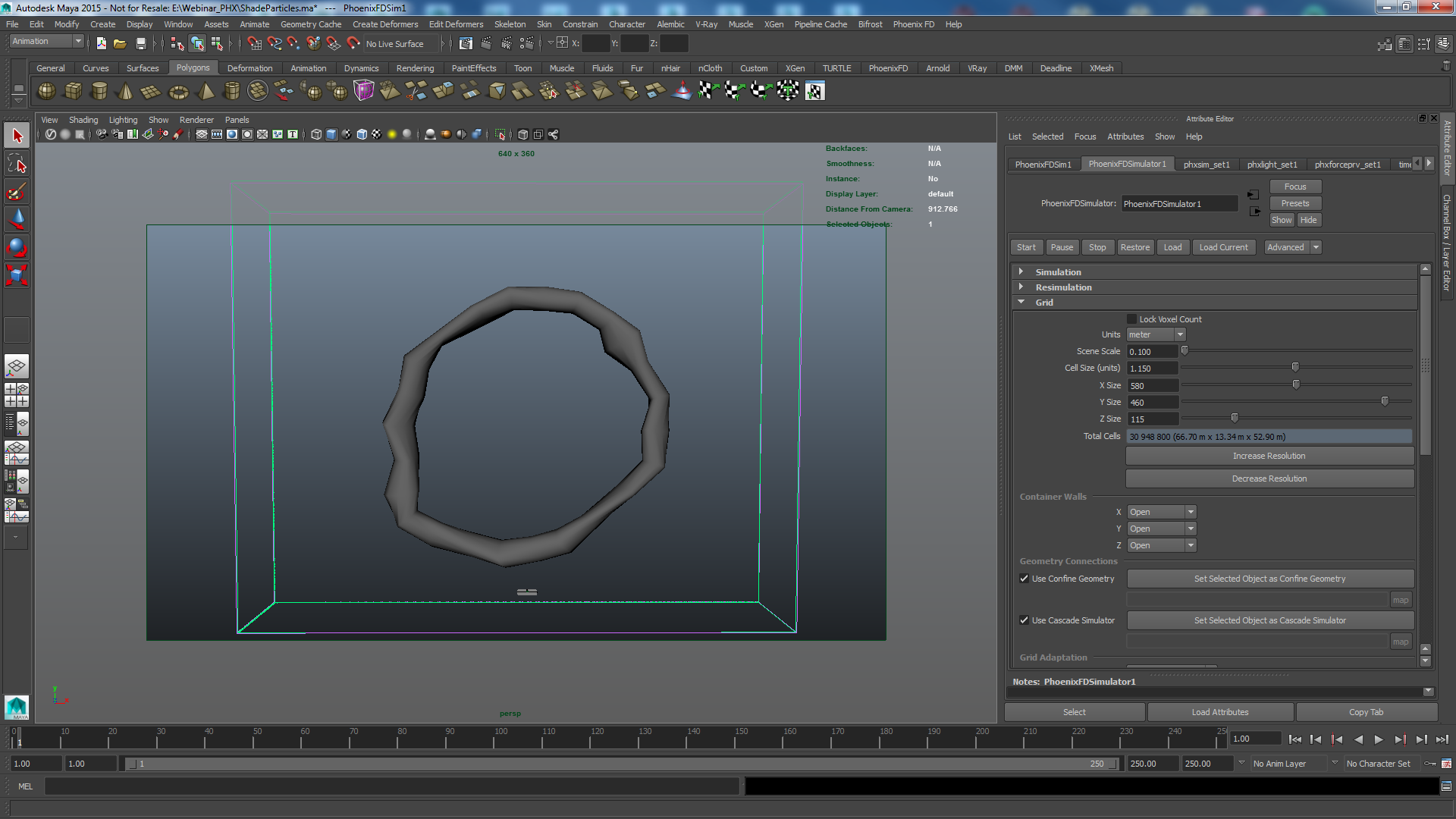Select the PhoenixFDSim1 attribute tab

click(x=1043, y=165)
